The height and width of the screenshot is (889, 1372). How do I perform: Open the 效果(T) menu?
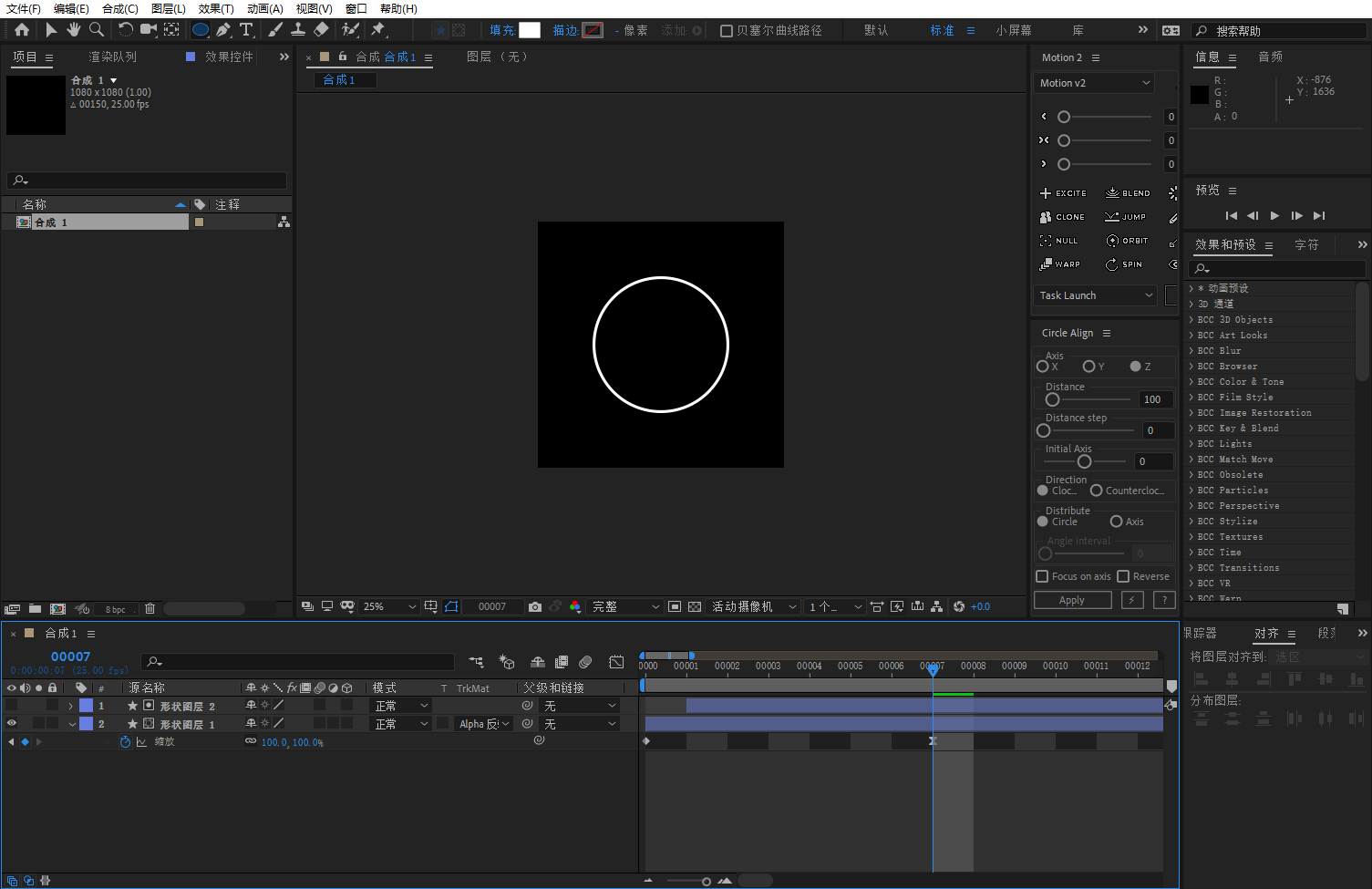[216, 8]
